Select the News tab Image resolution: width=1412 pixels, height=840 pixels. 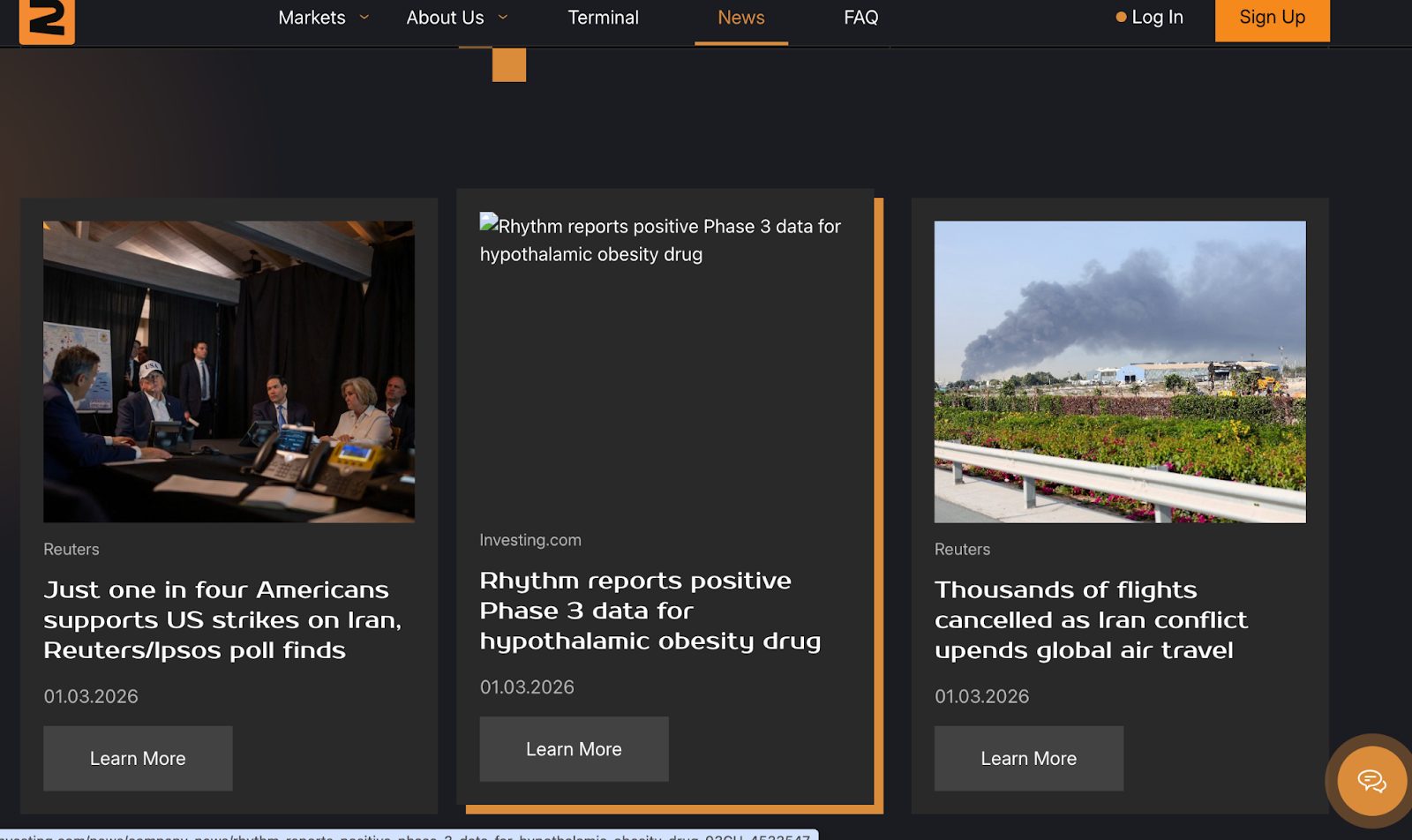pos(741,18)
